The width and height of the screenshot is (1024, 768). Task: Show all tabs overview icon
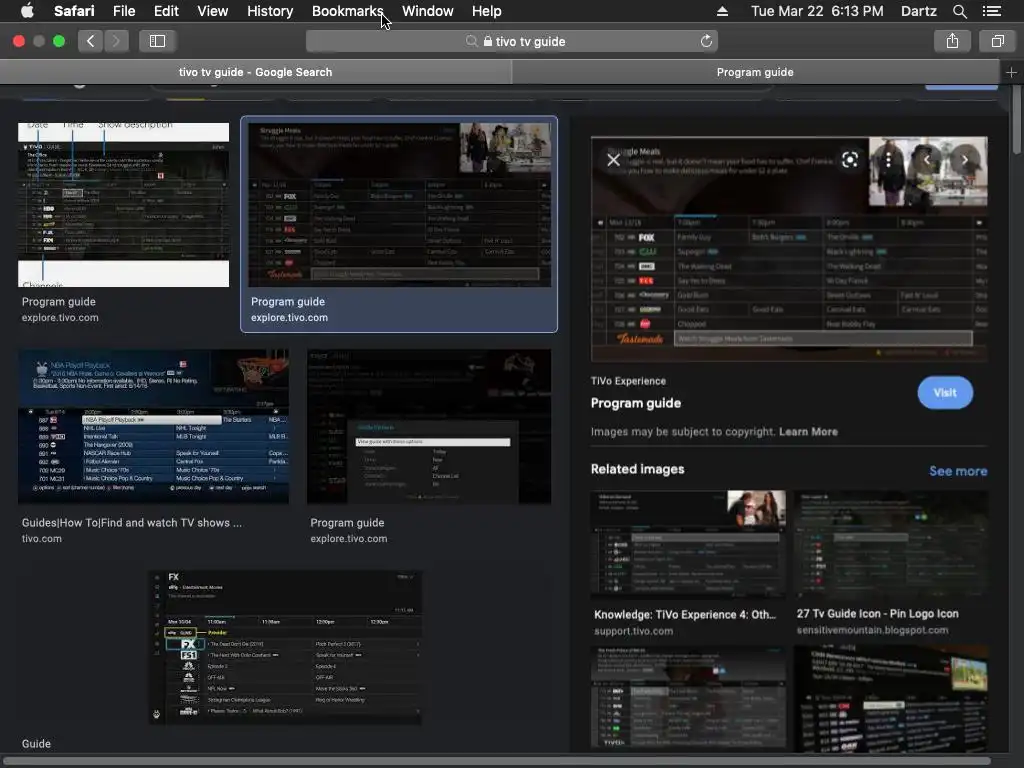click(x=997, y=41)
